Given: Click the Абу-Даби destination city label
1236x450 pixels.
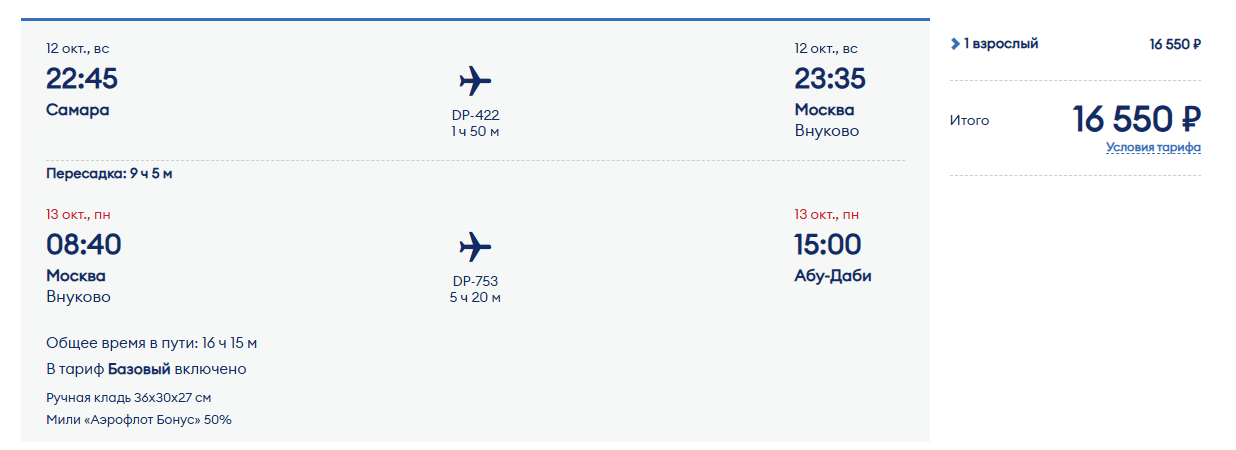Looking at the screenshot, I should [x=833, y=275].
